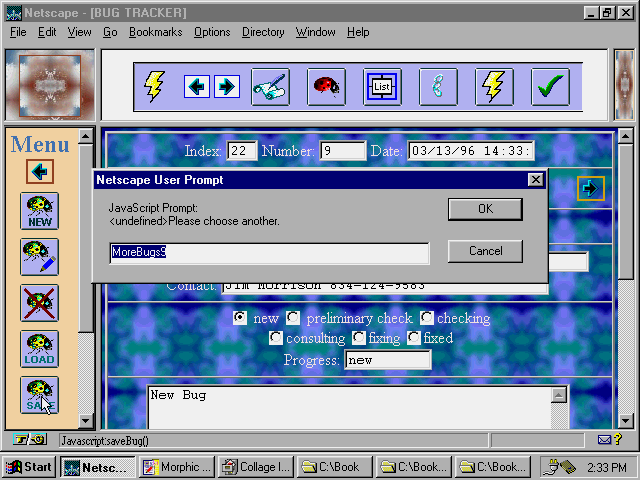This screenshot has width=640, height=480.
Task: Click the description text area scroll up arrow
Action: coord(559,395)
